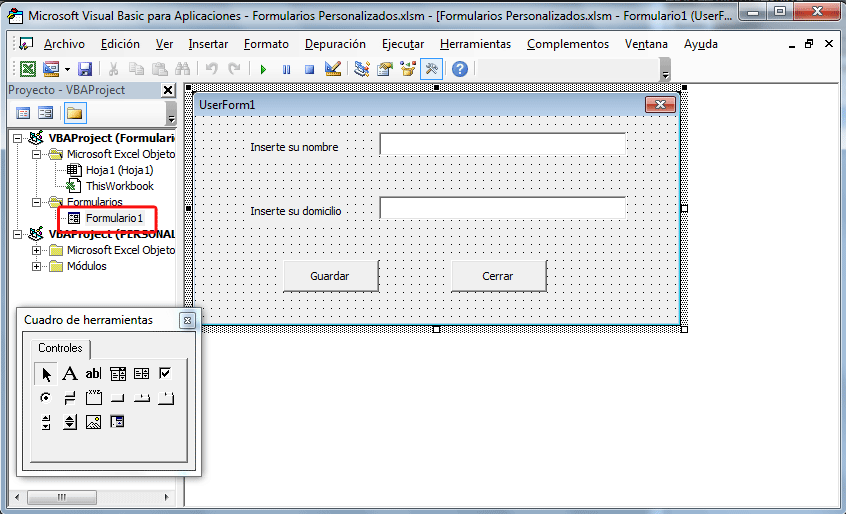Choose the ListBox control tool

tap(141, 374)
